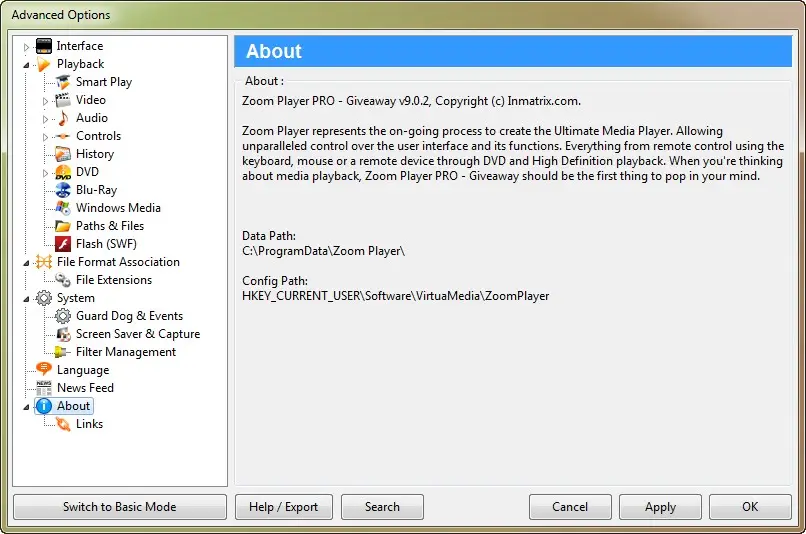Click the Help / Export button
This screenshot has width=806, height=534.
(x=284, y=507)
